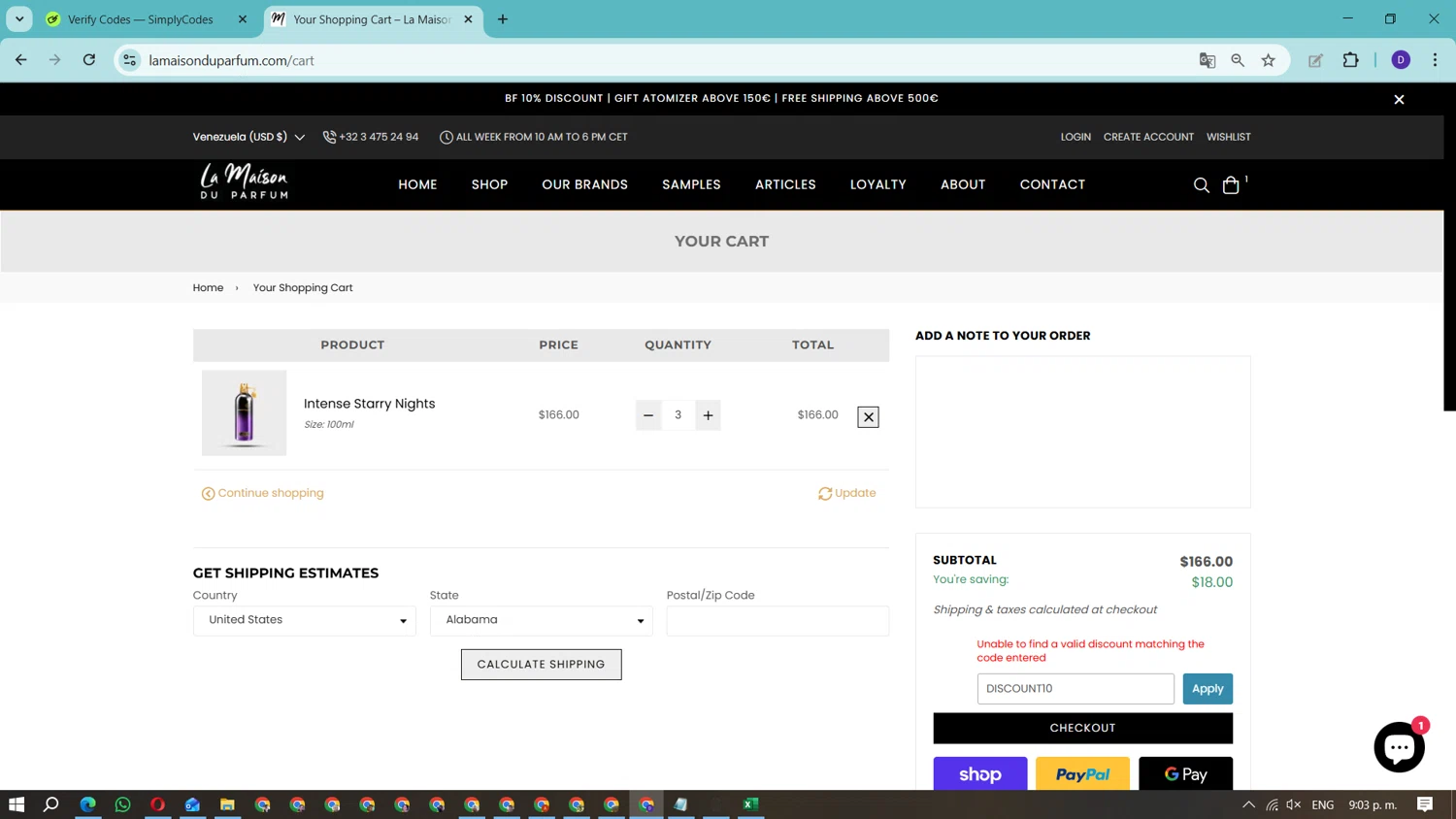The height and width of the screenshot is (819, 1456).
Task: Open the SHOP menu item
Action: click(x=489, y=184)
